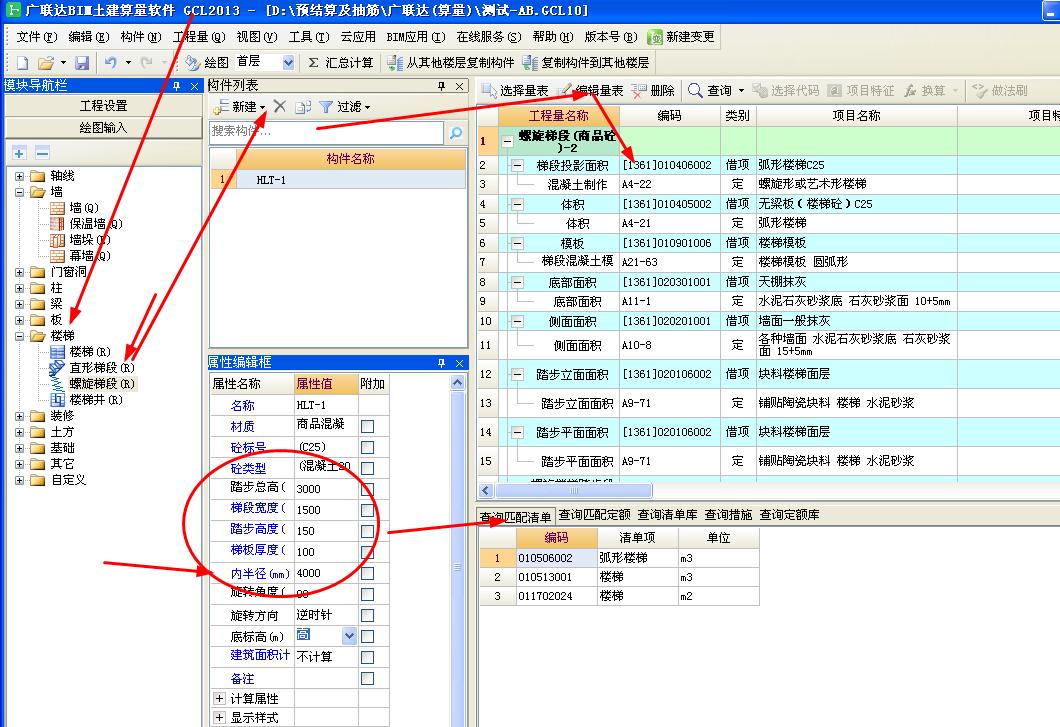1060x727 pixels.
Task: Toggle the 建筑面积计算 附加 checkbox
Action: coord(368,657)
